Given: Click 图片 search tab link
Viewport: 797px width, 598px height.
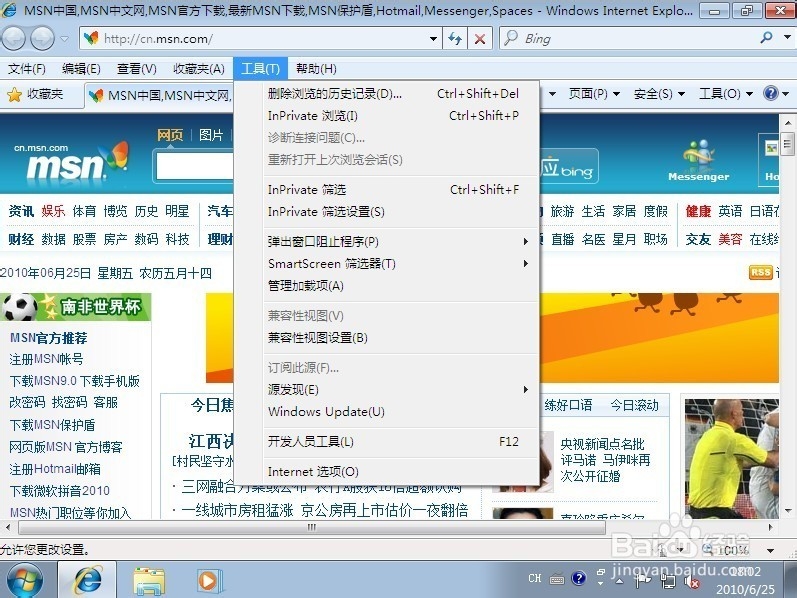Looking at the screenshot, I should point(211,135).
